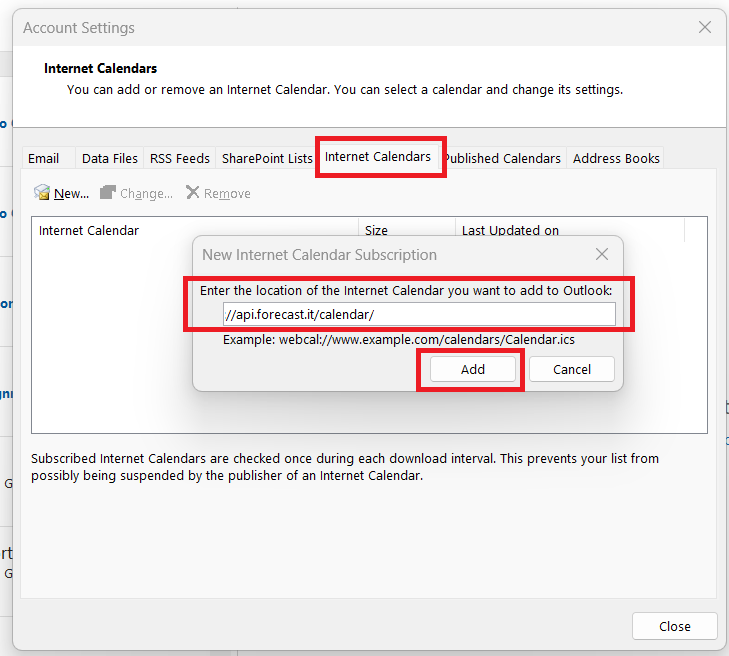The image size is (729, 656).
Task: Select the Internet Calendars tab
Action: (x=378, y=157)
